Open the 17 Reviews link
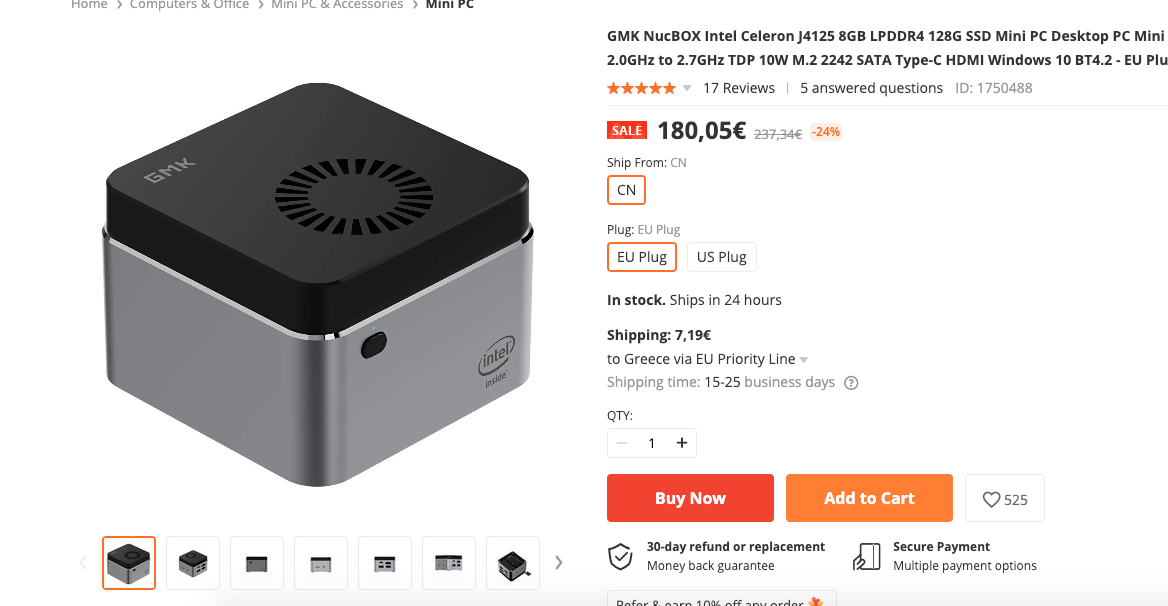Viewport: 1168px width, 606px height. coord(738,88)
